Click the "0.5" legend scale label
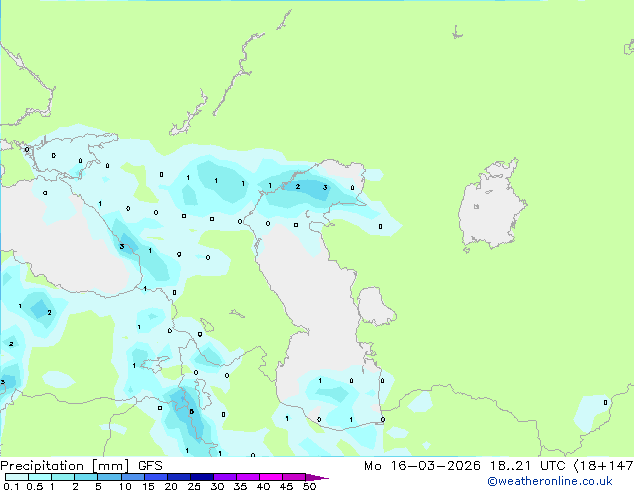This screenshot has height=490, width=634. [x=35, y=486]
